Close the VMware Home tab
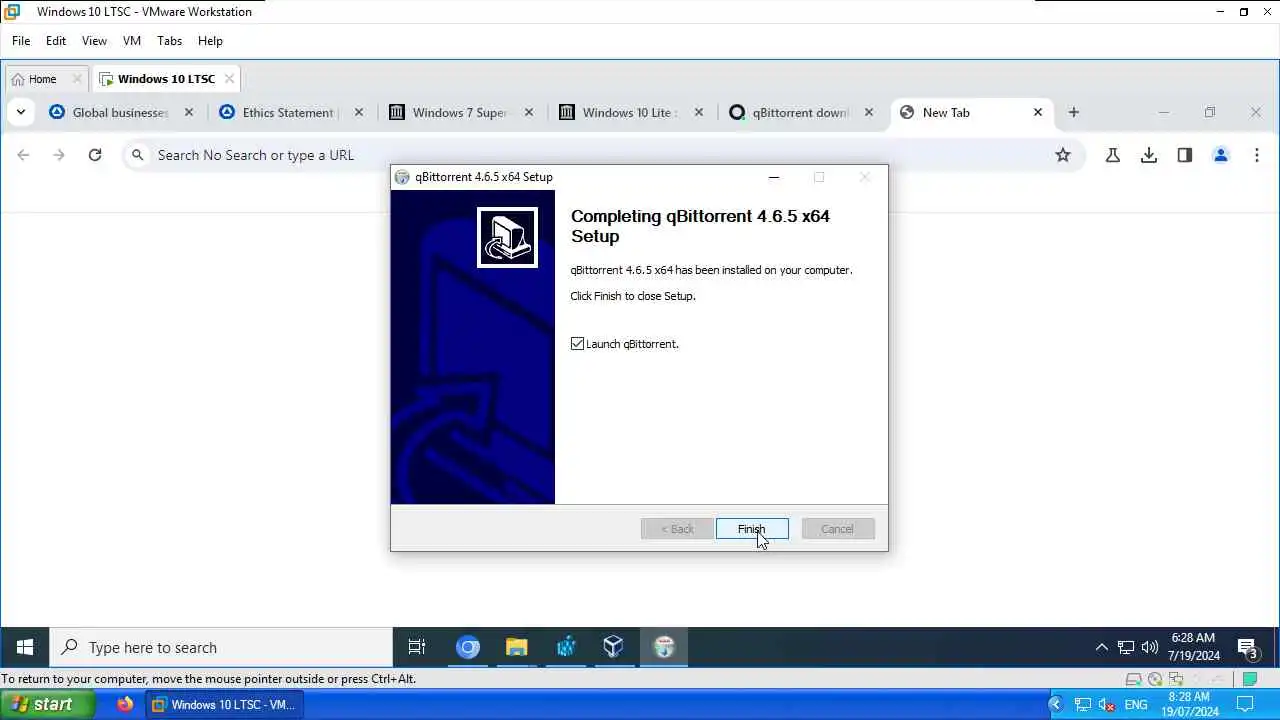1280x720 pixels. coord(77,79)
